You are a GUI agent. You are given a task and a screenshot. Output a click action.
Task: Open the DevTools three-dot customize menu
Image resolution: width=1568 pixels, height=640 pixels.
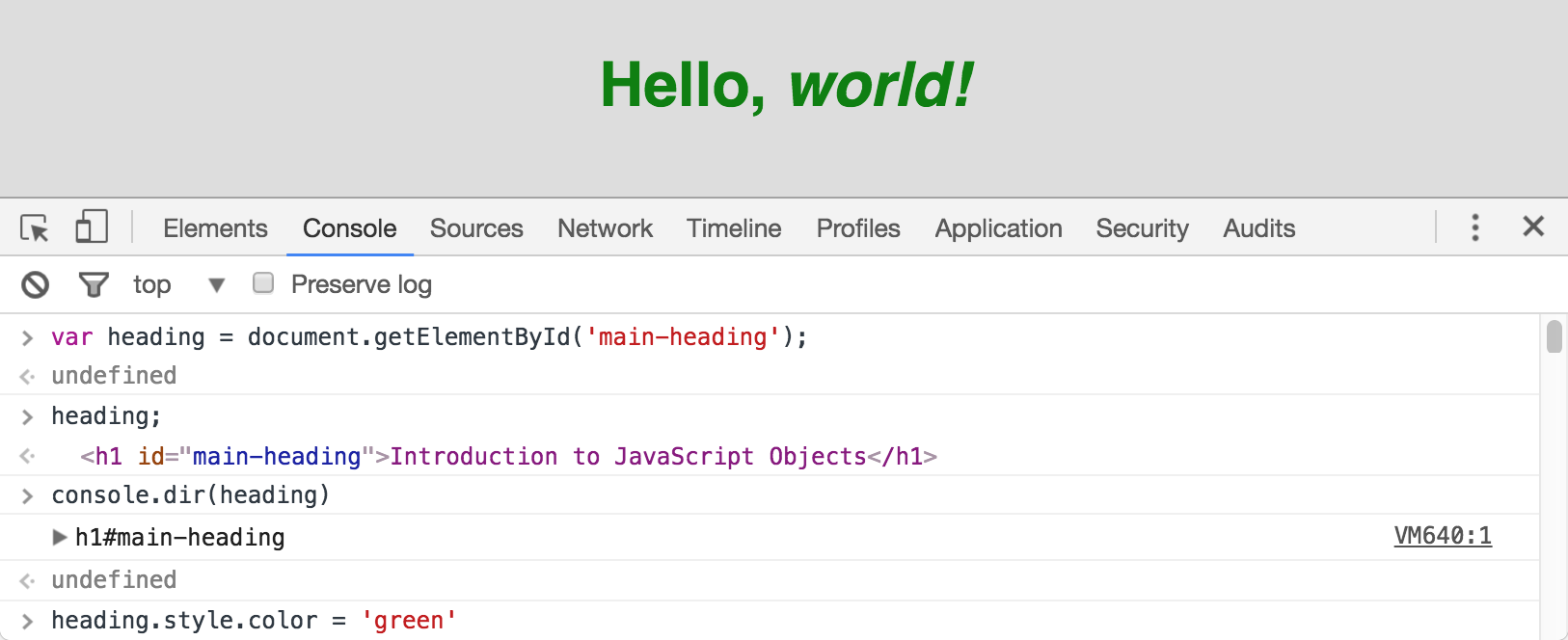tap(1474, 227)
